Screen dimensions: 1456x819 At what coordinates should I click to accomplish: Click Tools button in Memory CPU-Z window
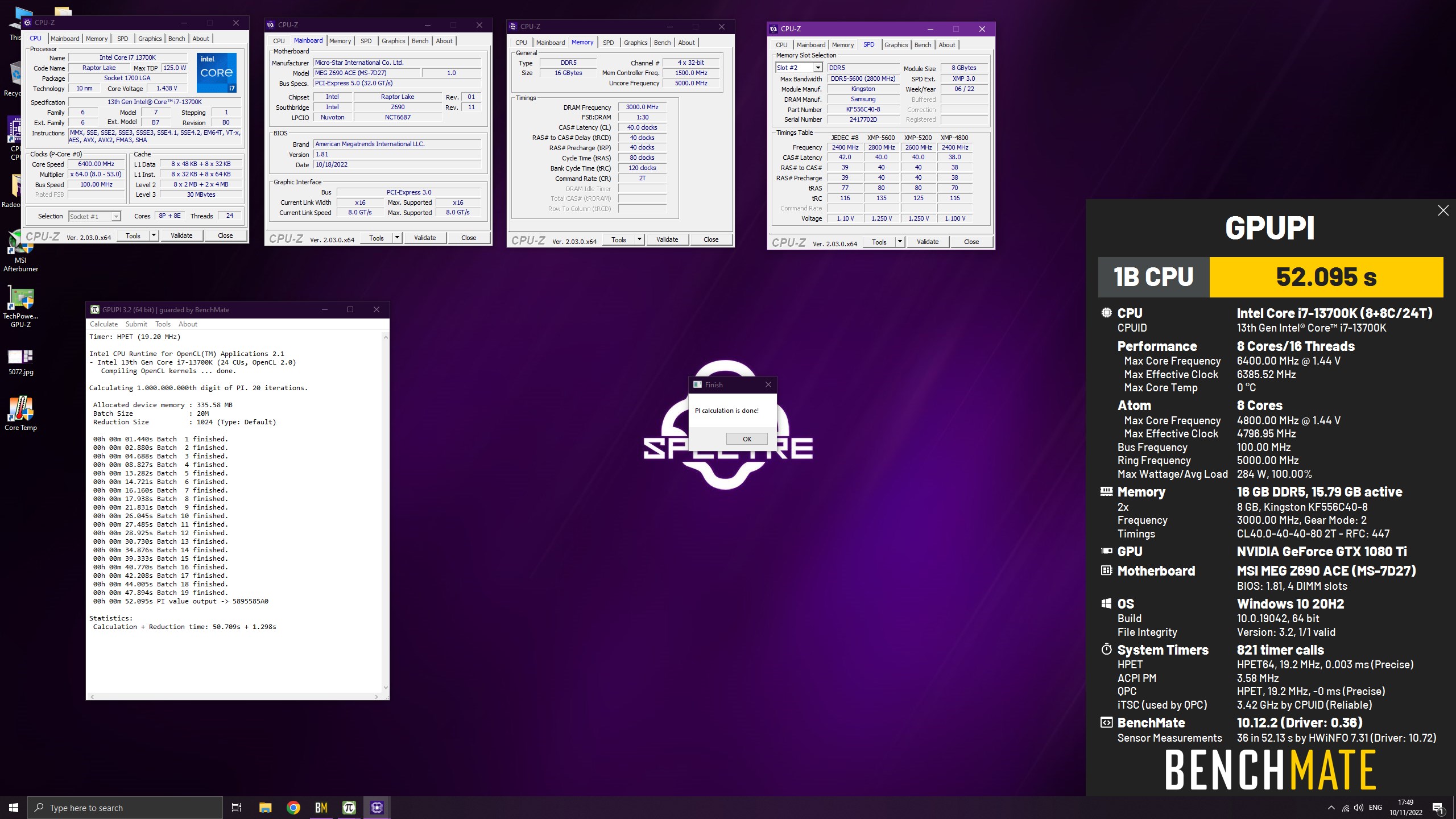(619, 239)
